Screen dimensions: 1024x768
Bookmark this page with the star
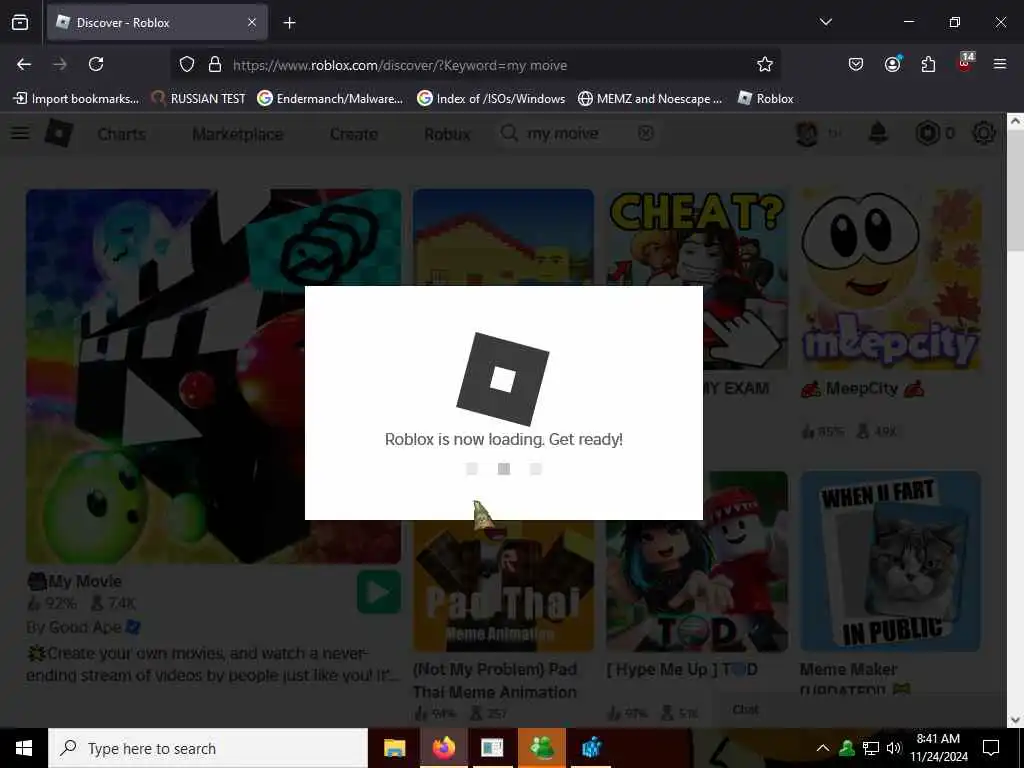coord(765,64)
